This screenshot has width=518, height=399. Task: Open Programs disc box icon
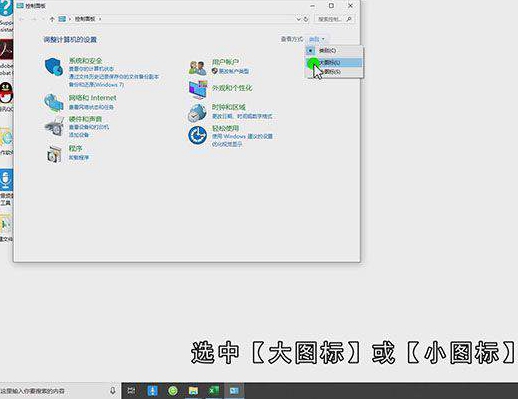54,154
